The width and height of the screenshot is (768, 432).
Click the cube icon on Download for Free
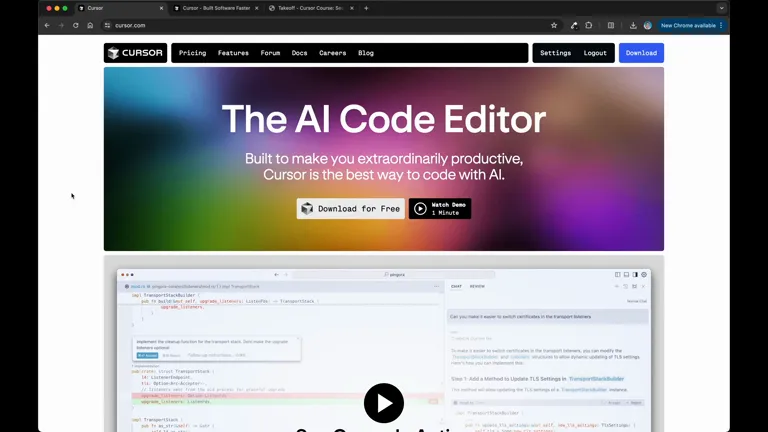[307, 209]
